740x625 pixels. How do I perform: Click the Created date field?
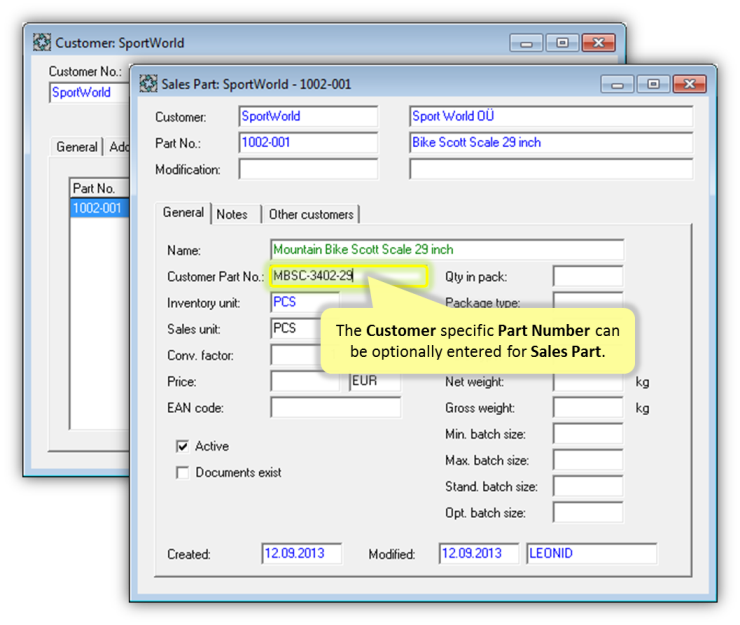point(302,553)
